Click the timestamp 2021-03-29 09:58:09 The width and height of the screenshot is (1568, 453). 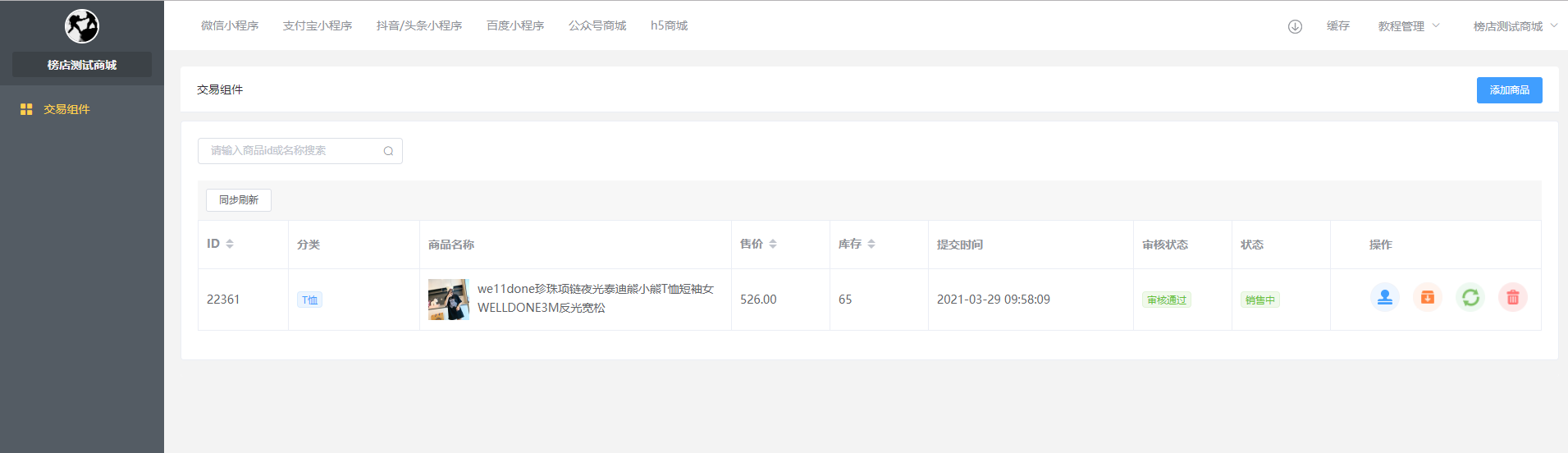coord(994,300)
